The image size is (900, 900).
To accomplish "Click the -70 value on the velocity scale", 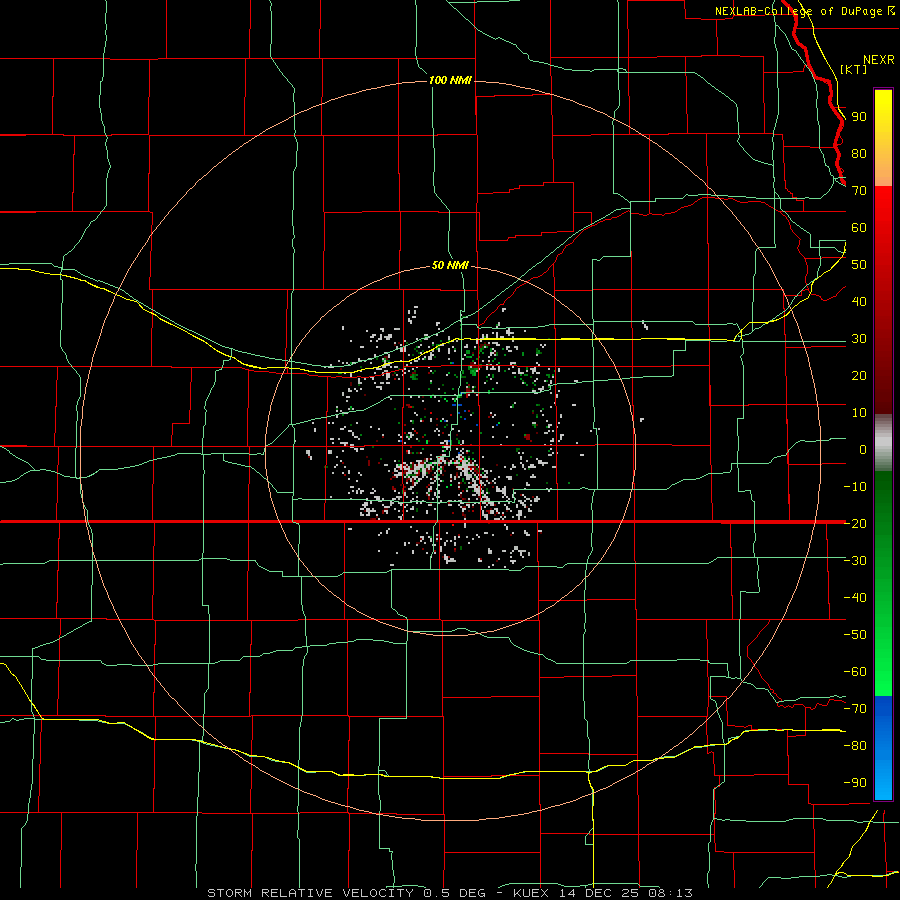I will pyautogui.click(x=855, y=708).
